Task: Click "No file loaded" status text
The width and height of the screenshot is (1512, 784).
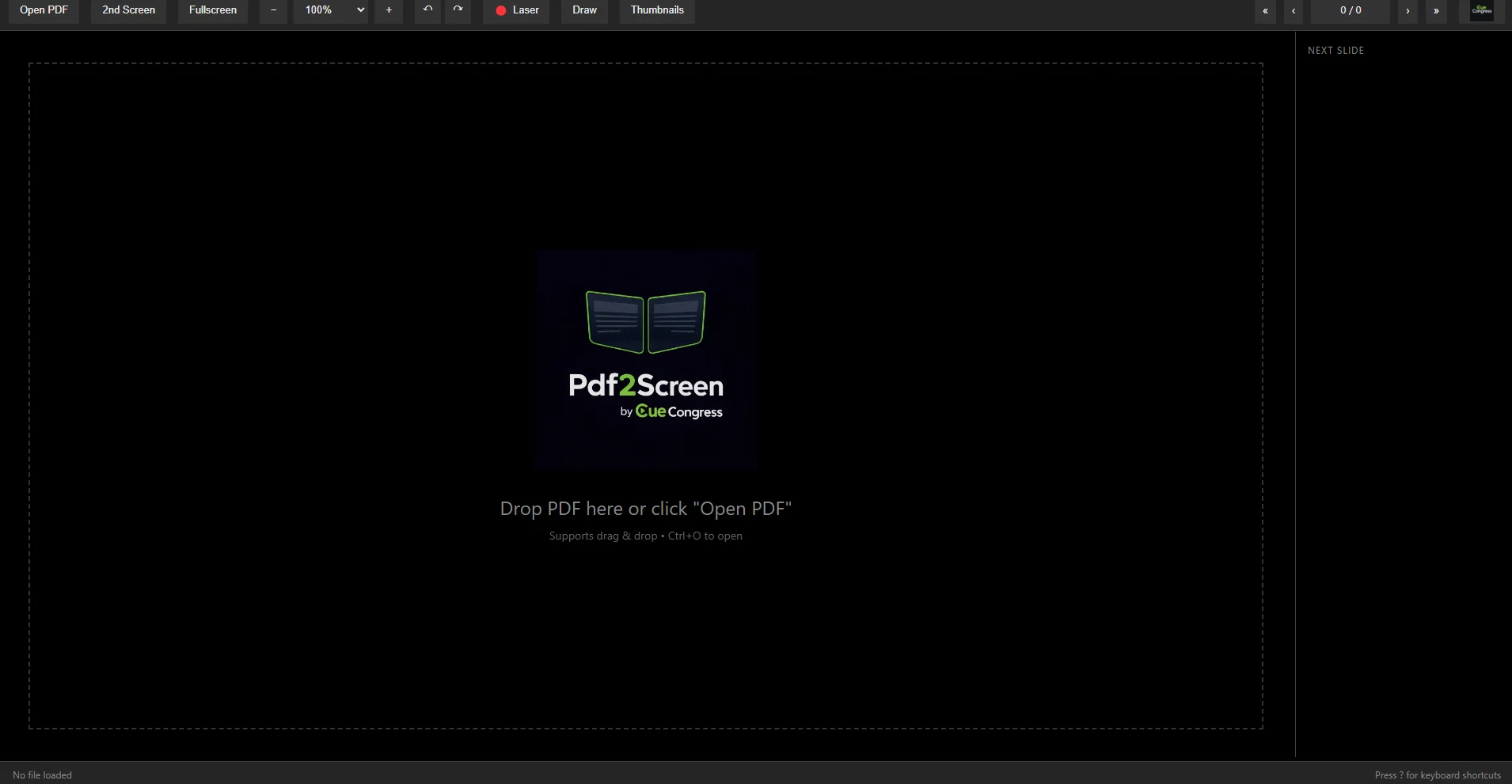Action: [x=42, y=775]
